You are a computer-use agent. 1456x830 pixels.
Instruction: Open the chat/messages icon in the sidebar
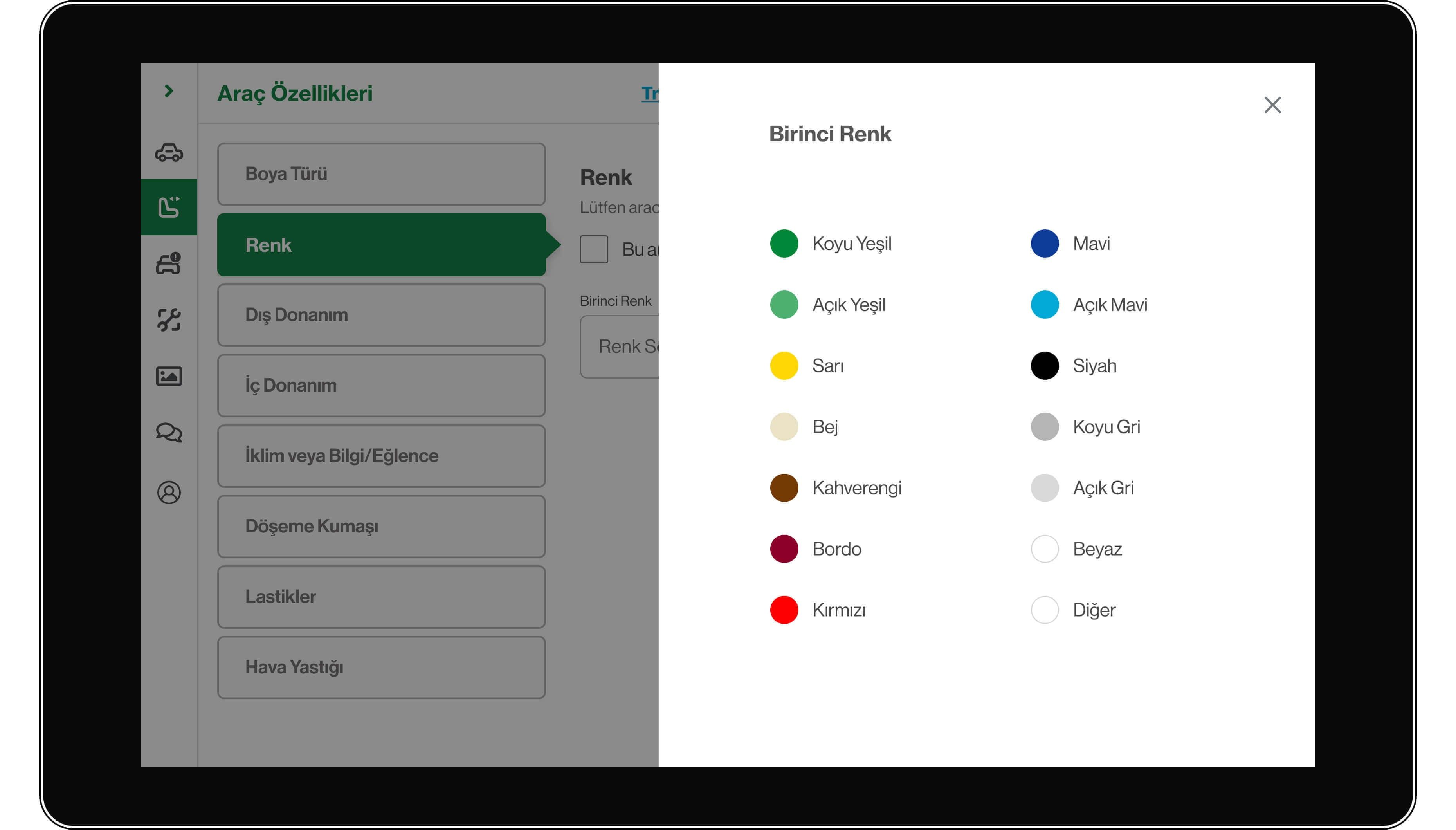[169, 433]
